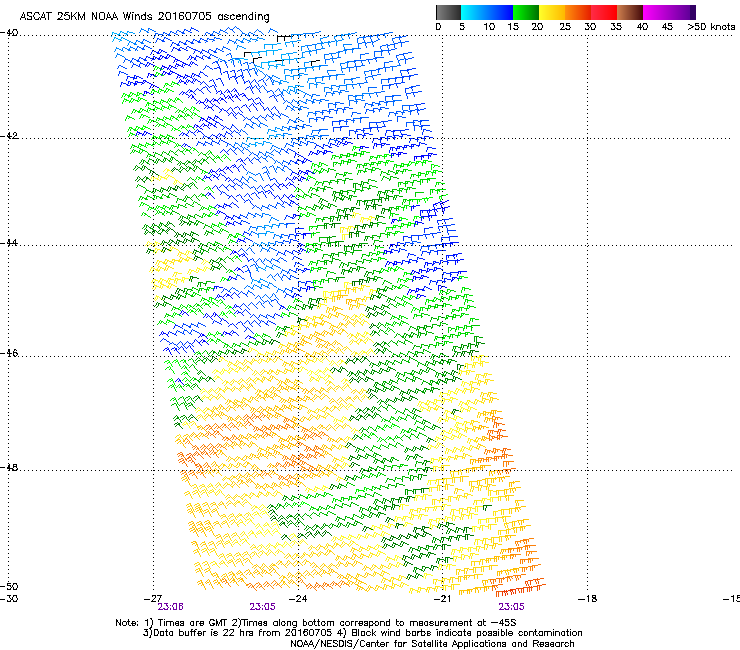740x650 pixels.
Task: Click the legend number 25
Action: tap(565, 27)
